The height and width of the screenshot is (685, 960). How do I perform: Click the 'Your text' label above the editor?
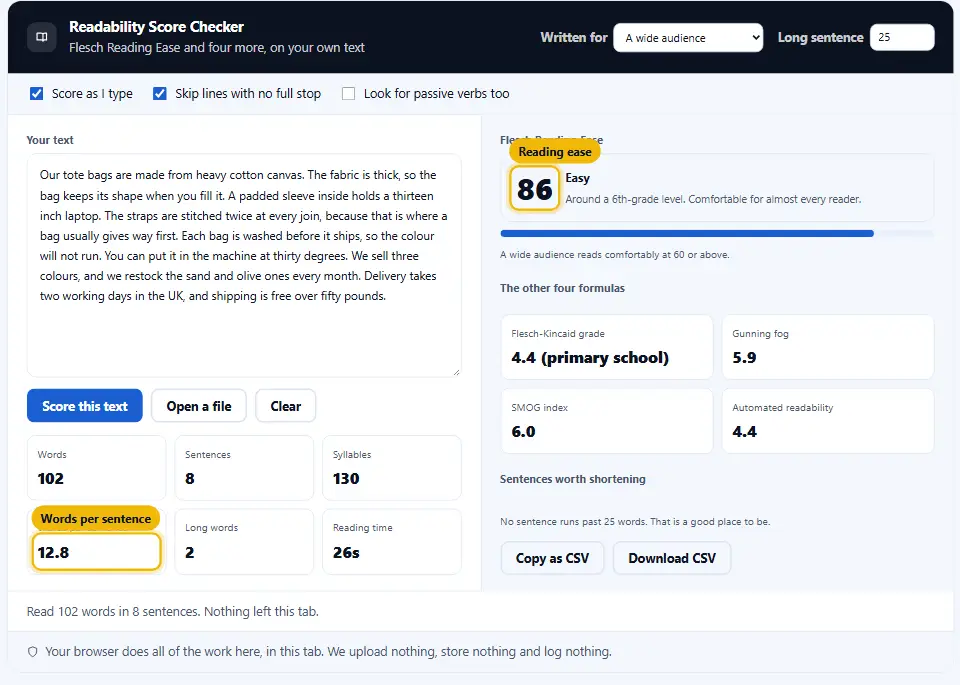point(50,140)
